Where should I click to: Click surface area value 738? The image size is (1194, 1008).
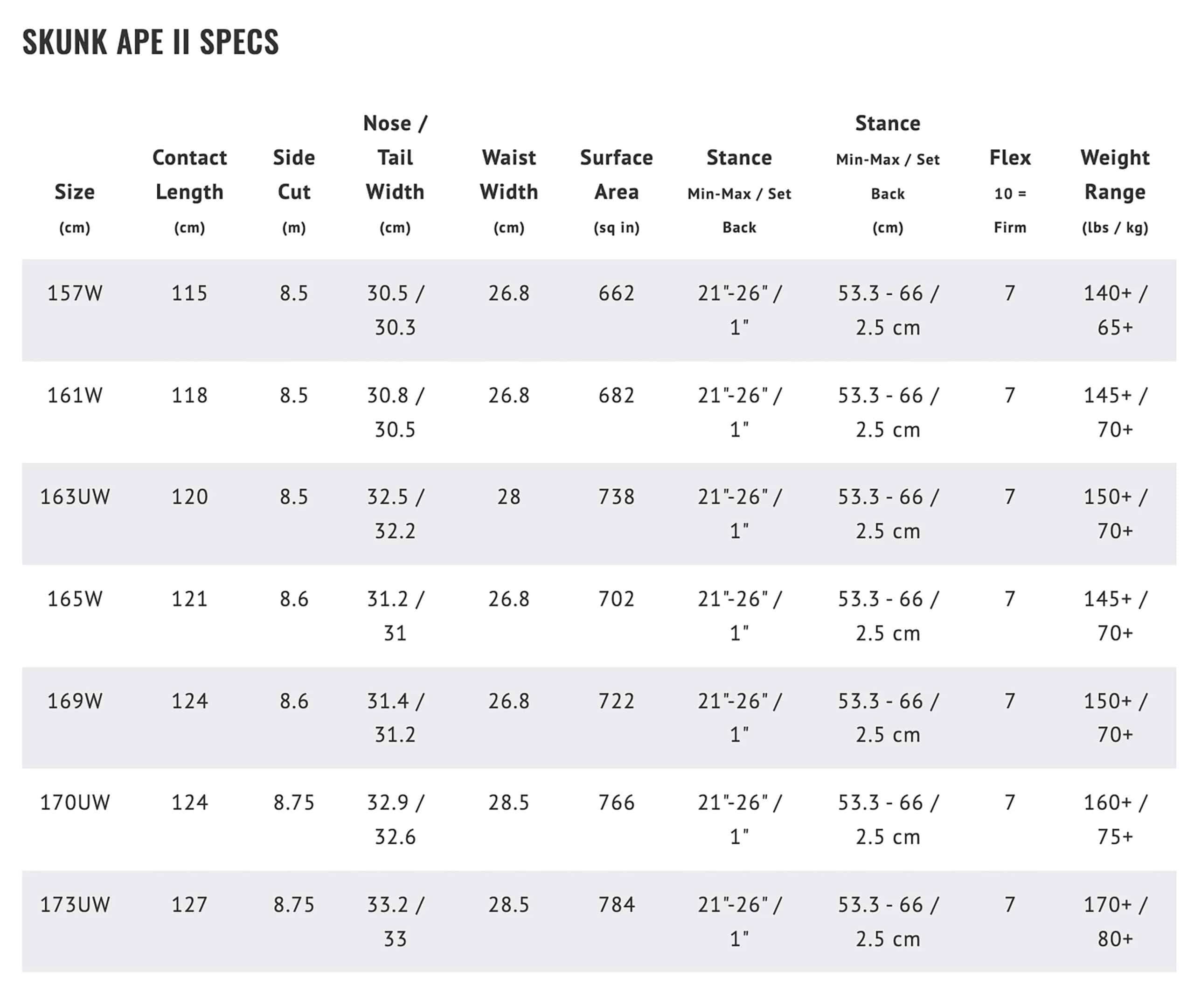[616, 497]
